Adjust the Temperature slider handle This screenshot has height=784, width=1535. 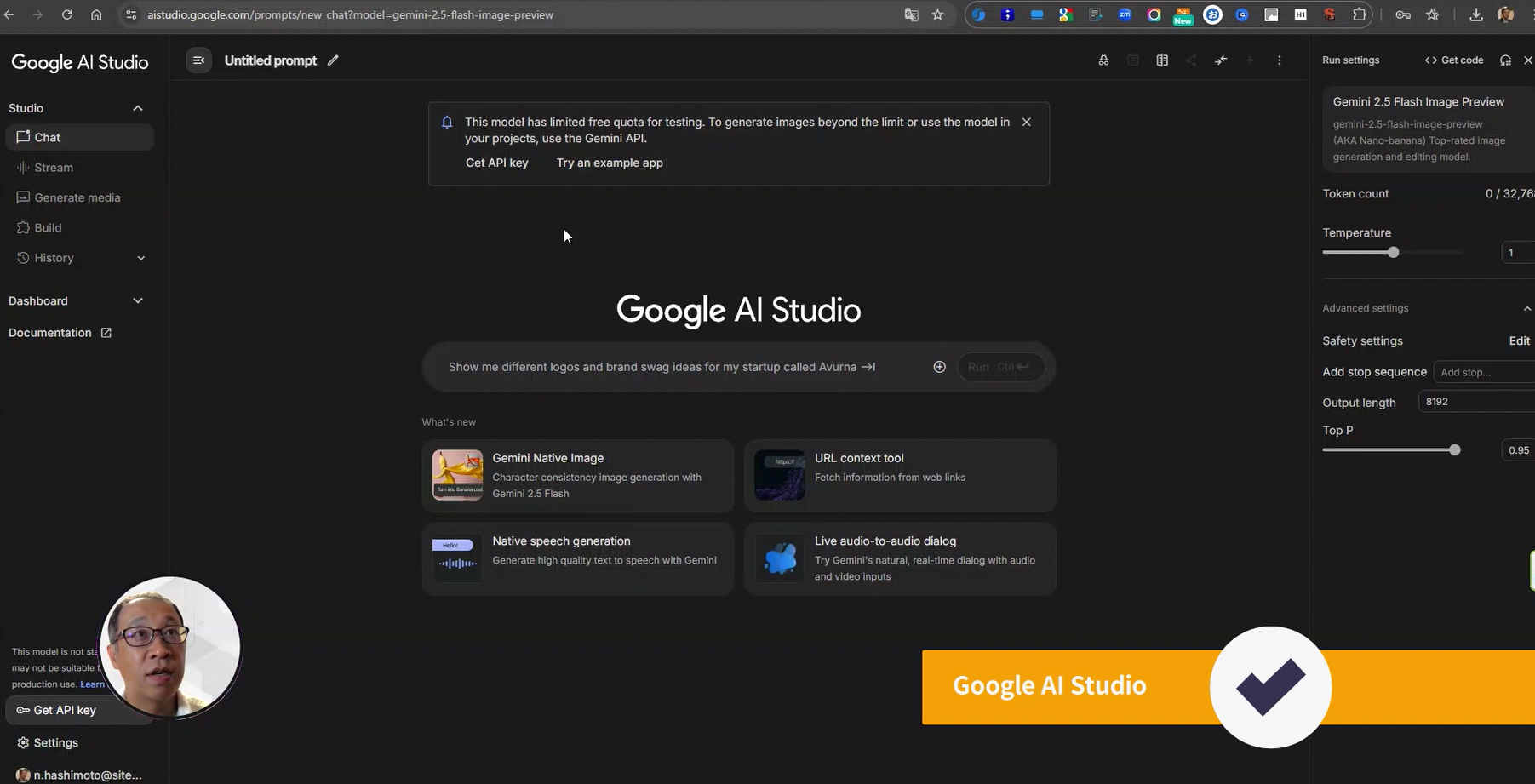(x=1393, y=252)
